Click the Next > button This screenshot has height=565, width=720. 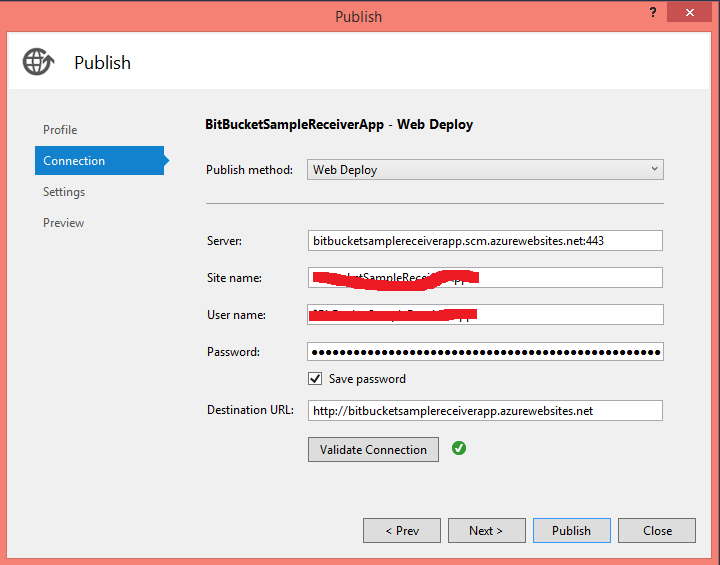[x=487, y=531]
